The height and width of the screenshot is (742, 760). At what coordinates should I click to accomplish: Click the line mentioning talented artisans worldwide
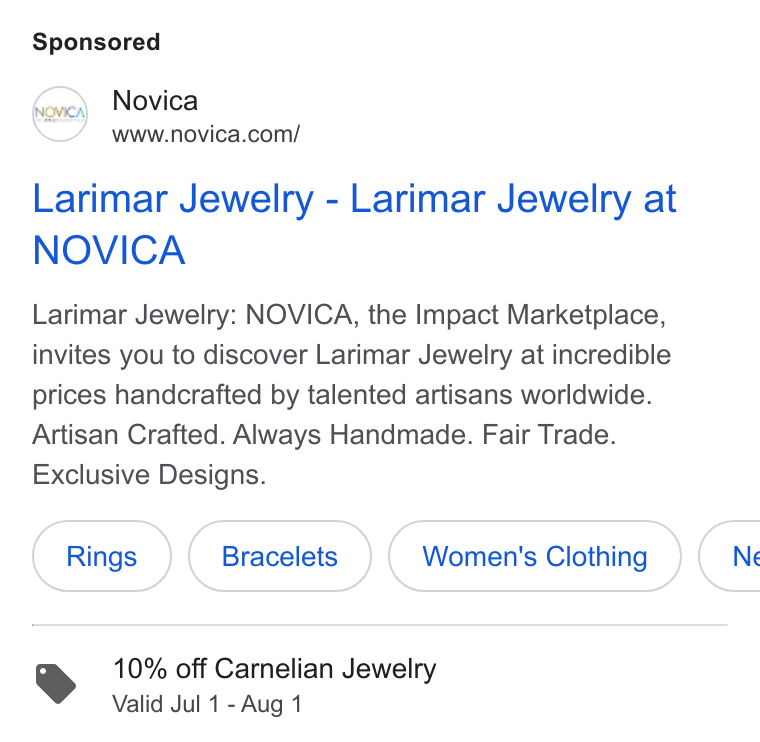pos(342,395)
